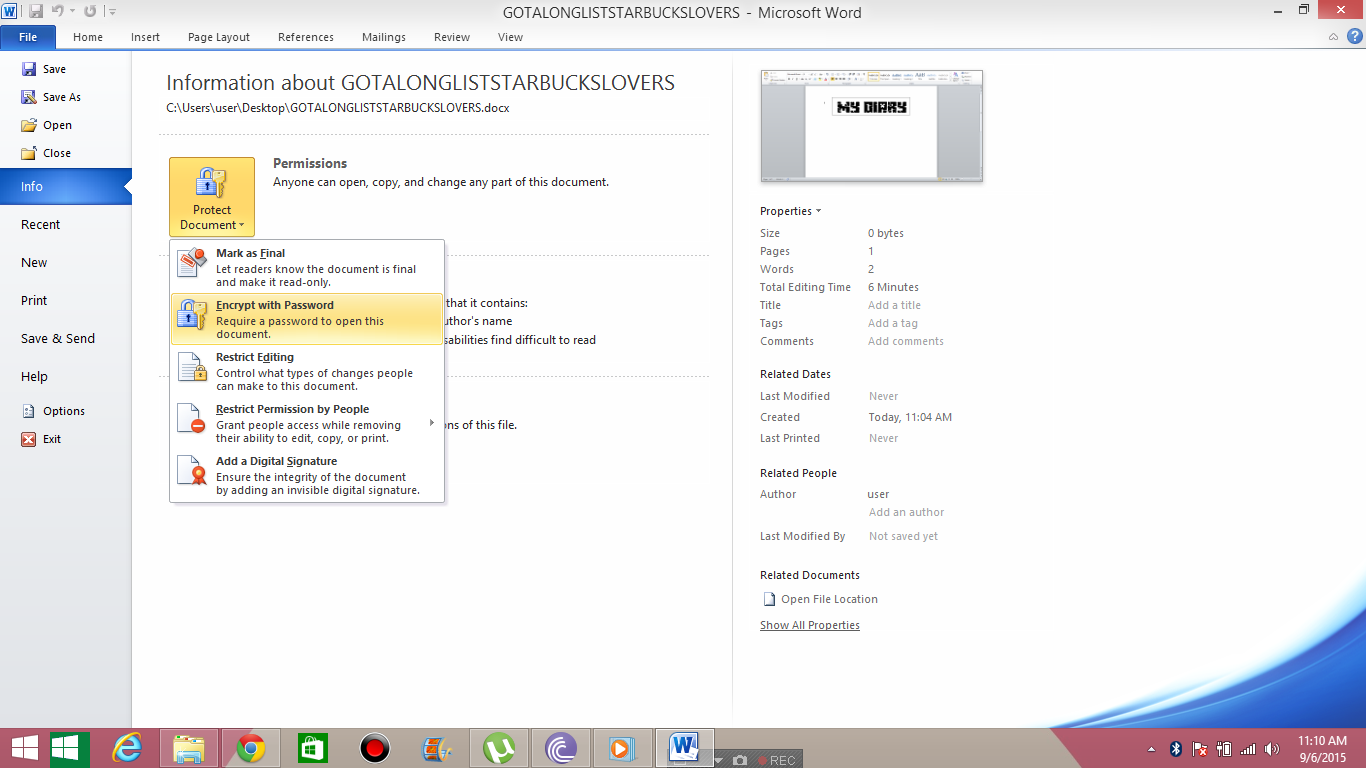
Task: Click the Add a tag field
Action: click(x=893, y=323)
